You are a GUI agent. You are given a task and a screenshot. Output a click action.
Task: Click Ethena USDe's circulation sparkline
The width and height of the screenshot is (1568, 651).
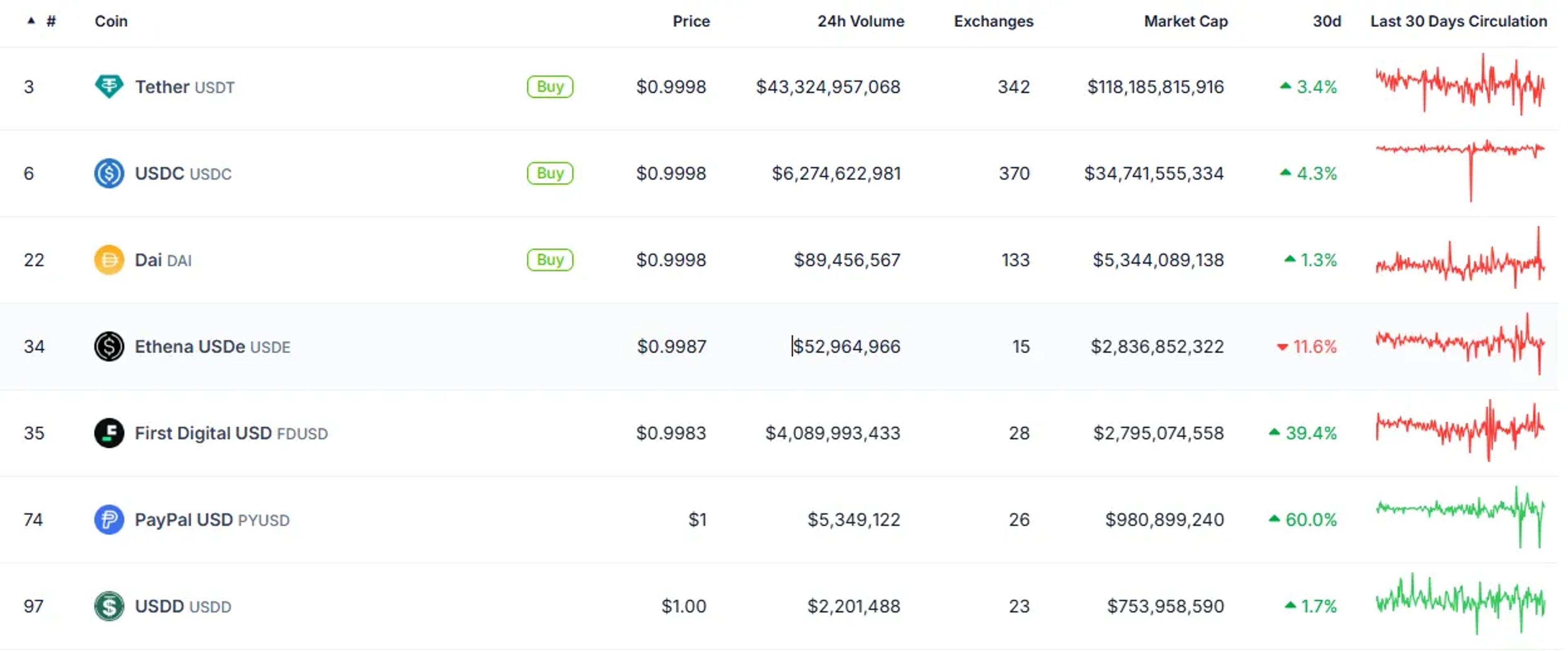[x=1460, y=343]
